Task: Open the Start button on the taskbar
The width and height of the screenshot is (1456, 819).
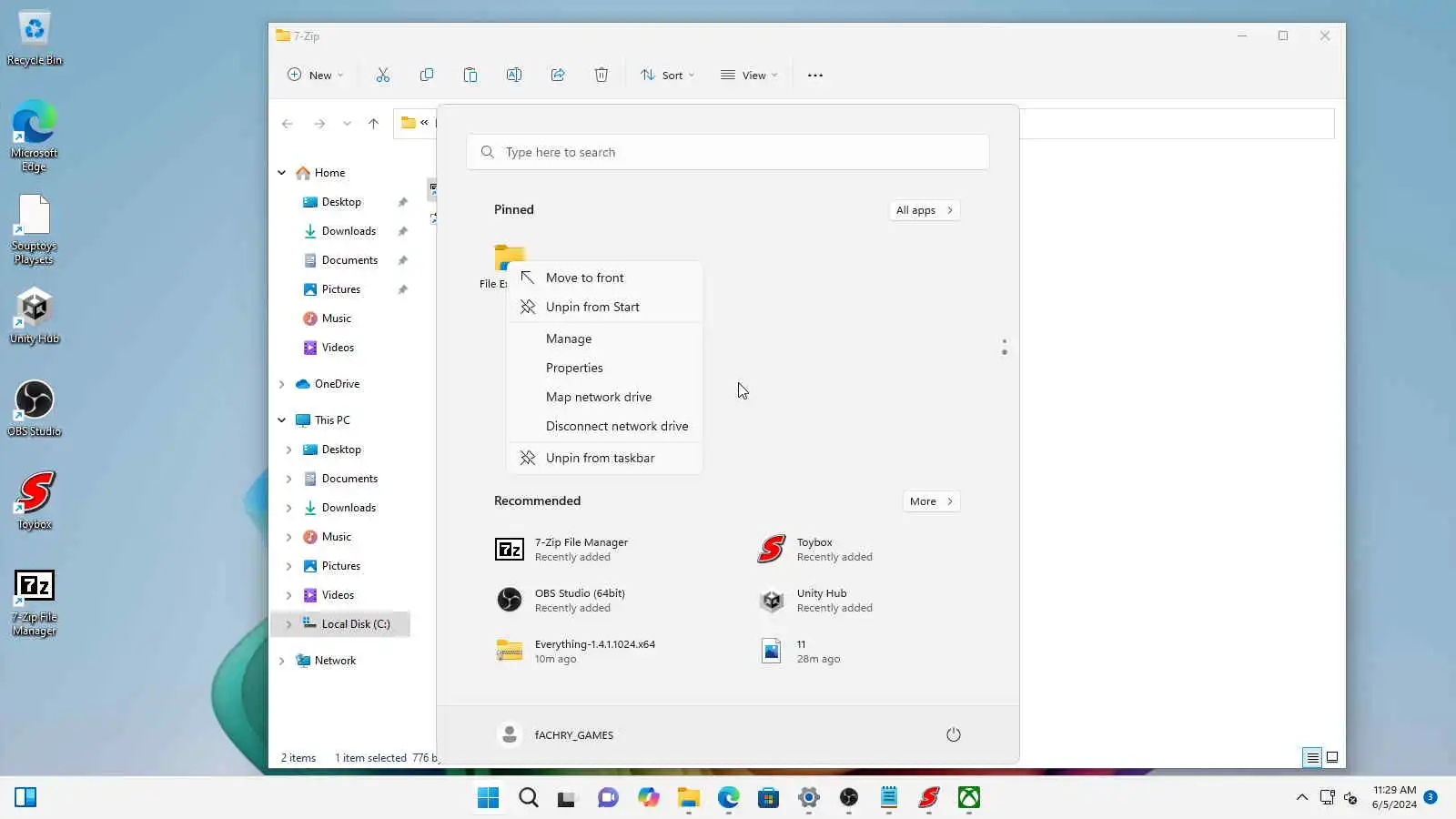Action: click(488, 798)
